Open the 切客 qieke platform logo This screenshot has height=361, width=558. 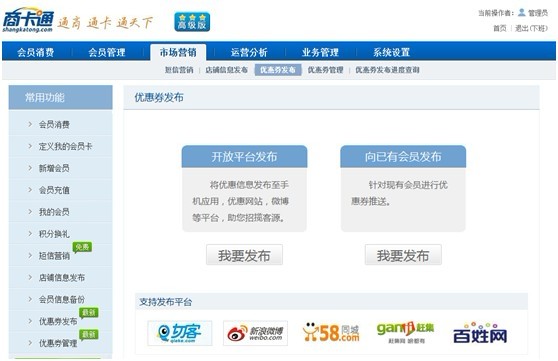point(180,333)
